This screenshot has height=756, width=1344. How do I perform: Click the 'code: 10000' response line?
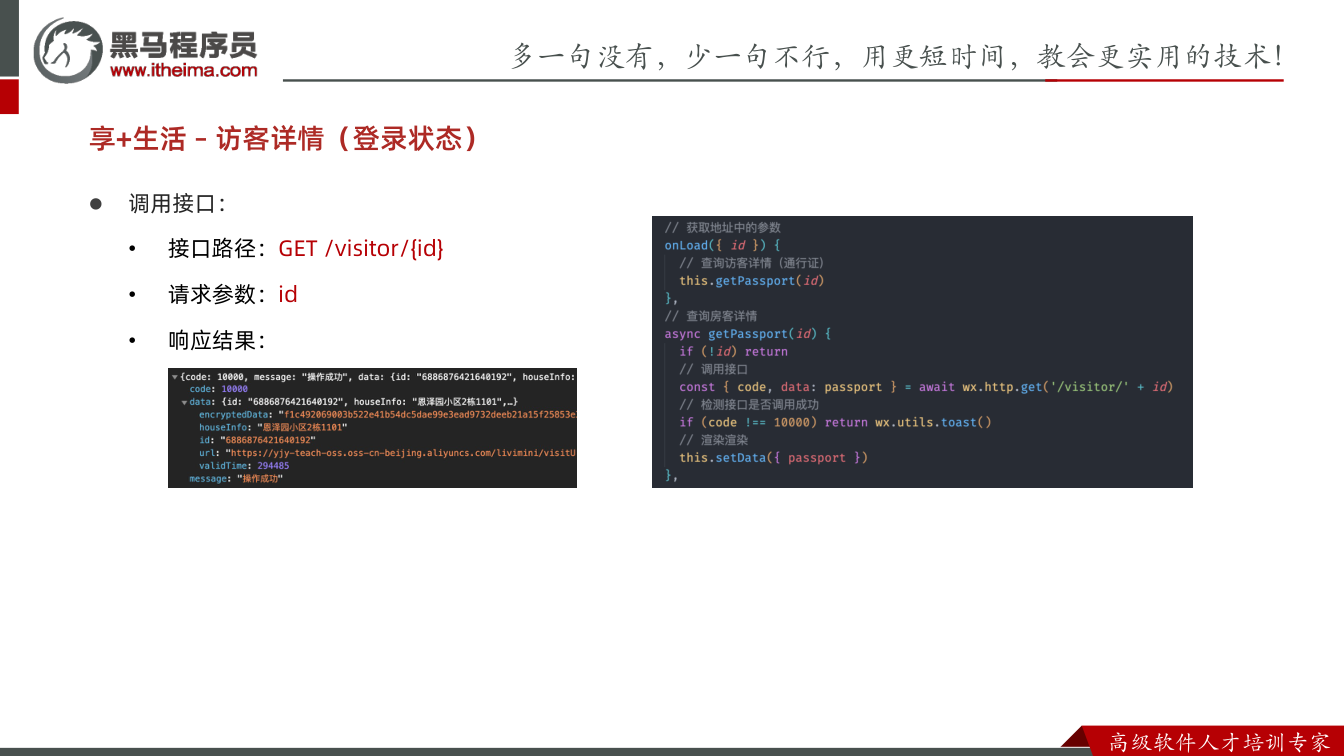point(219,389)
